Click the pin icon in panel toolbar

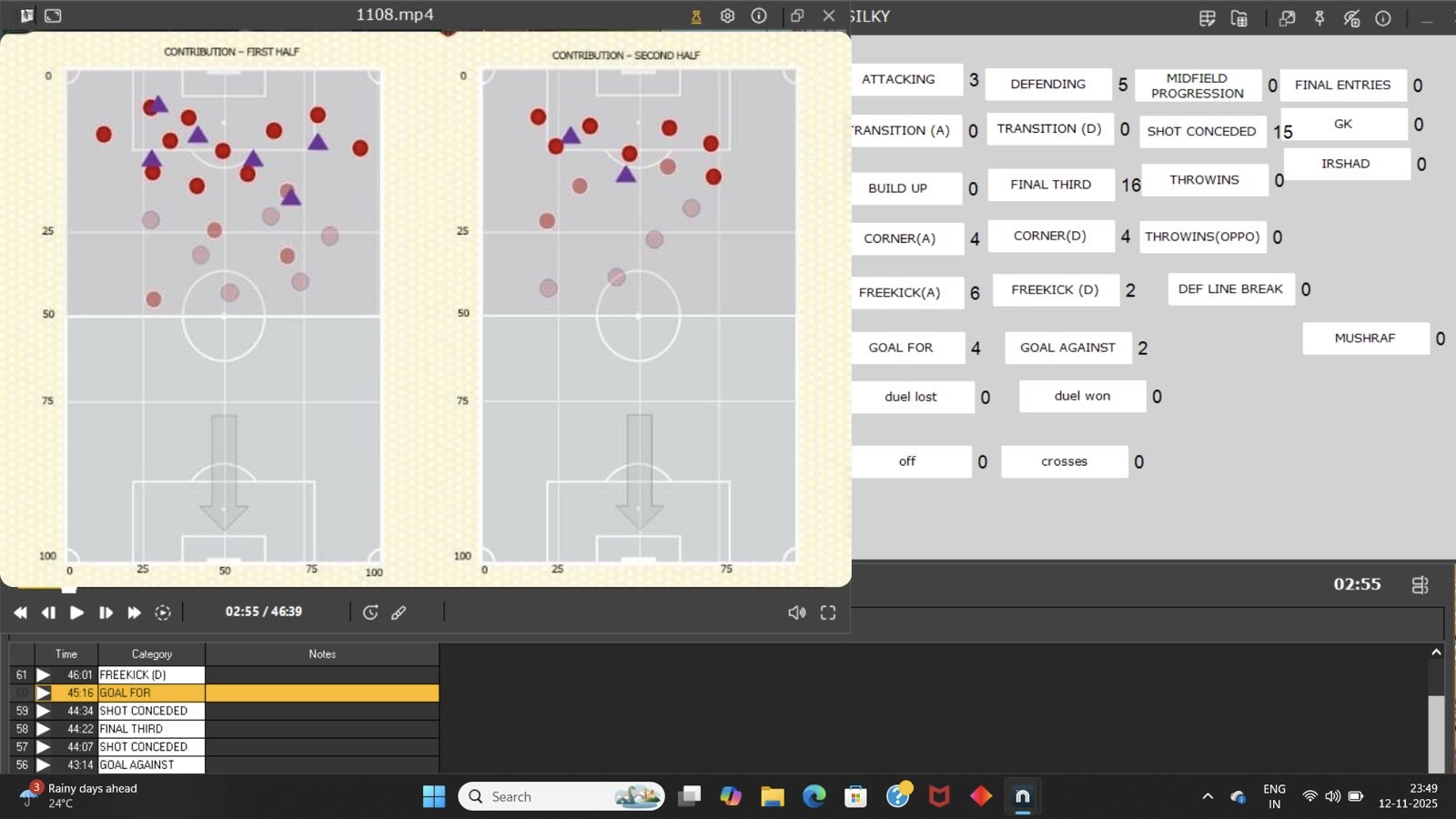(1319, 18)
